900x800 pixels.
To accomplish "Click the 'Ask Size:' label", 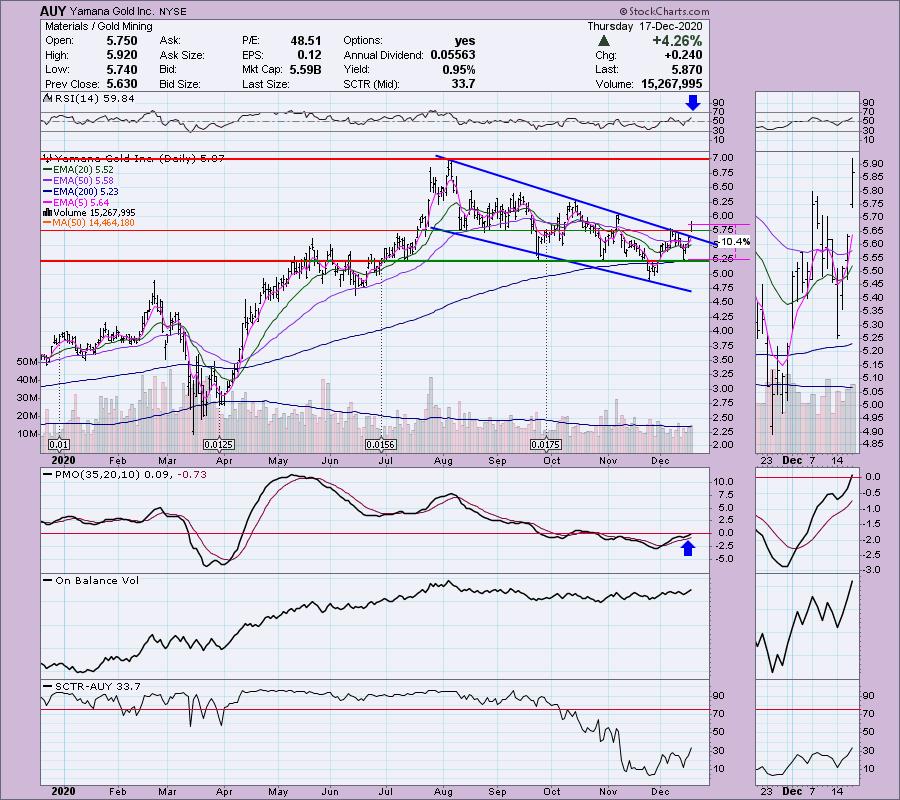I will tap(182, 55).
